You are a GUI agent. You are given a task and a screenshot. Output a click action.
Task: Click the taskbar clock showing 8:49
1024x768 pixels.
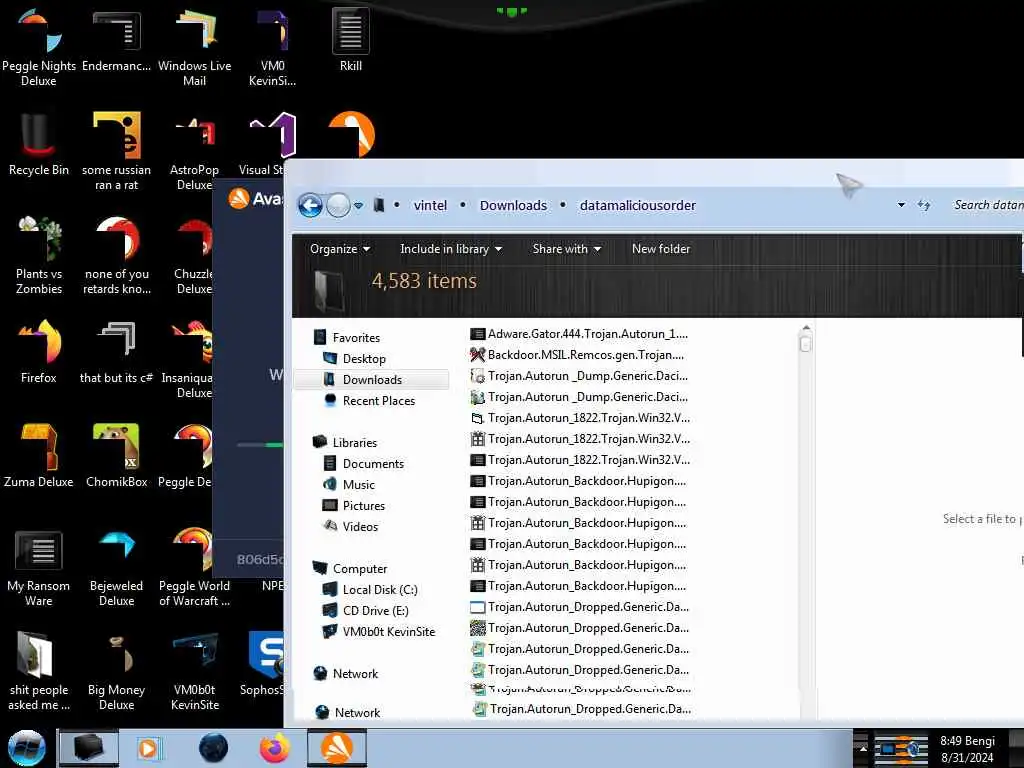pyautogui.click(x=967, y=749)
